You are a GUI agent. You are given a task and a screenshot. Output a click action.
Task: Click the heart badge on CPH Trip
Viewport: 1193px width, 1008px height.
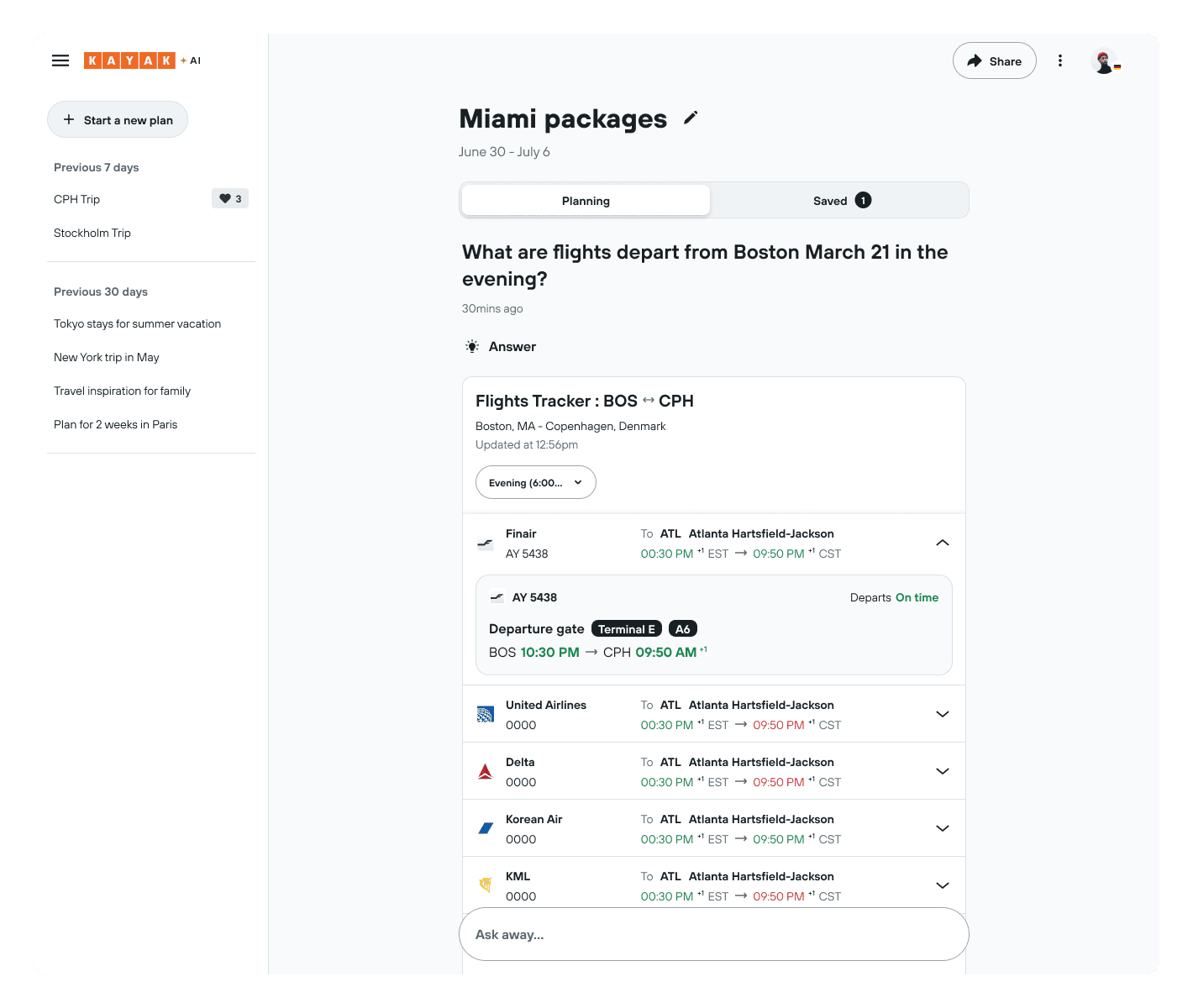point(230,199)
